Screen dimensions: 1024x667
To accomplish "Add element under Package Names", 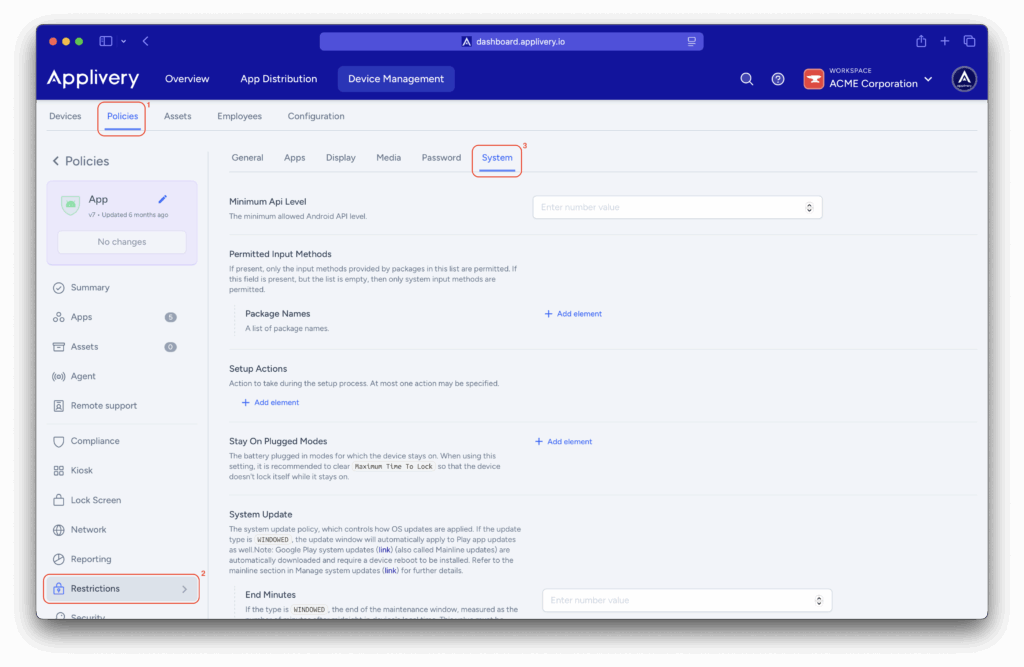I will pyautogui.click(x=573, y=314).
